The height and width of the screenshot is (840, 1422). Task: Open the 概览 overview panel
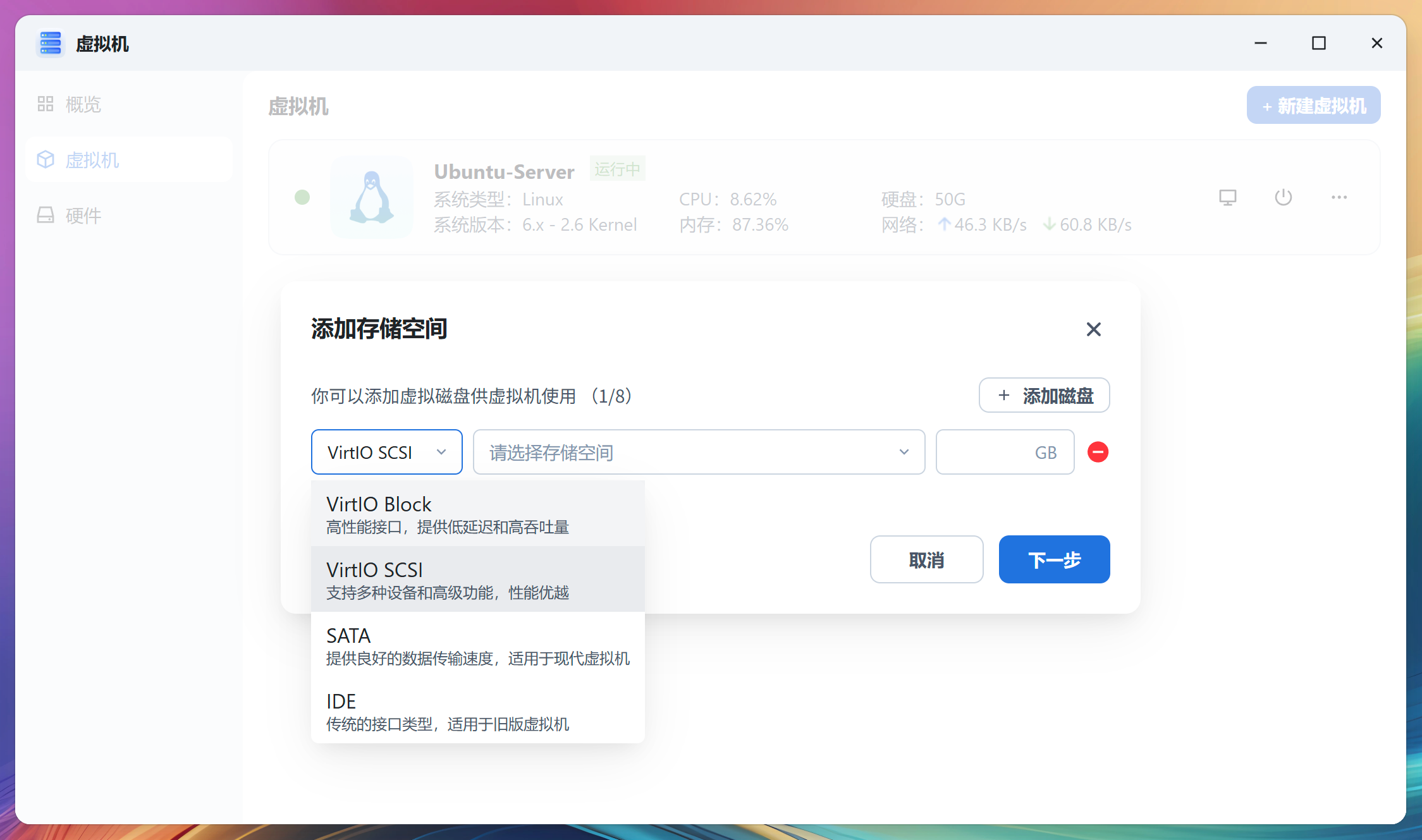tap(82, 104)
